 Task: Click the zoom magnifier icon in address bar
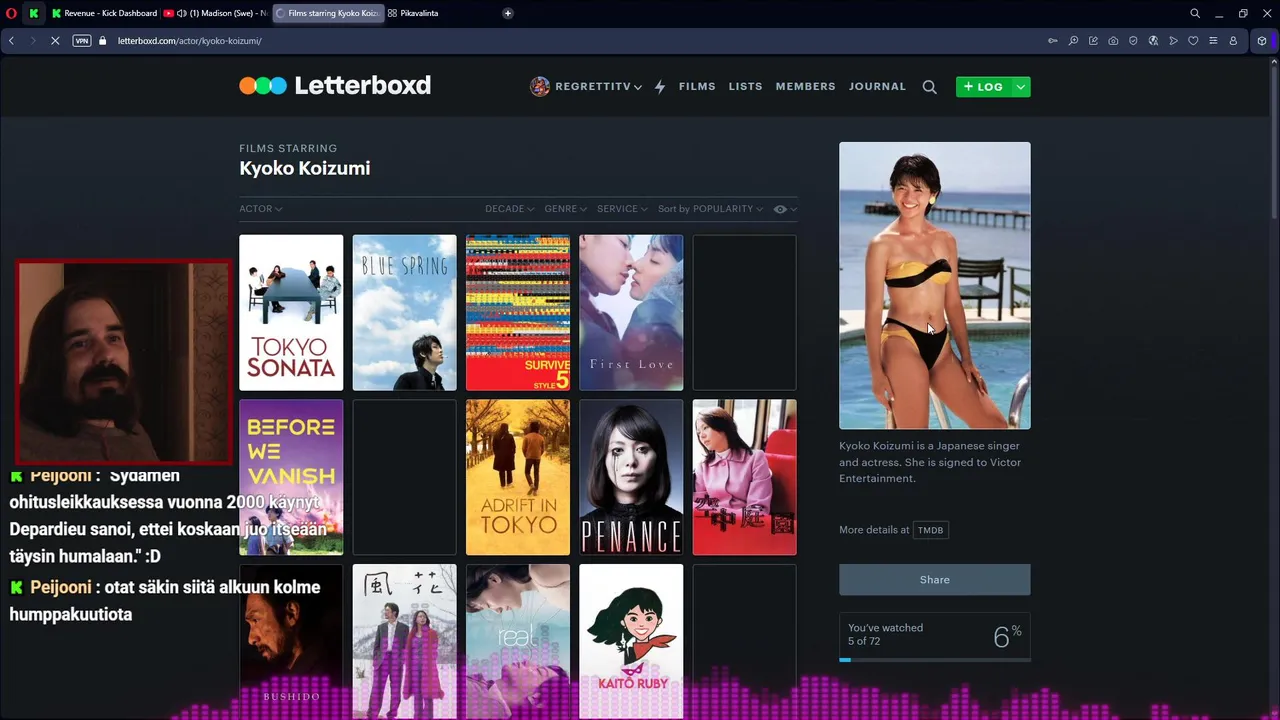(x=1073, y=41)
